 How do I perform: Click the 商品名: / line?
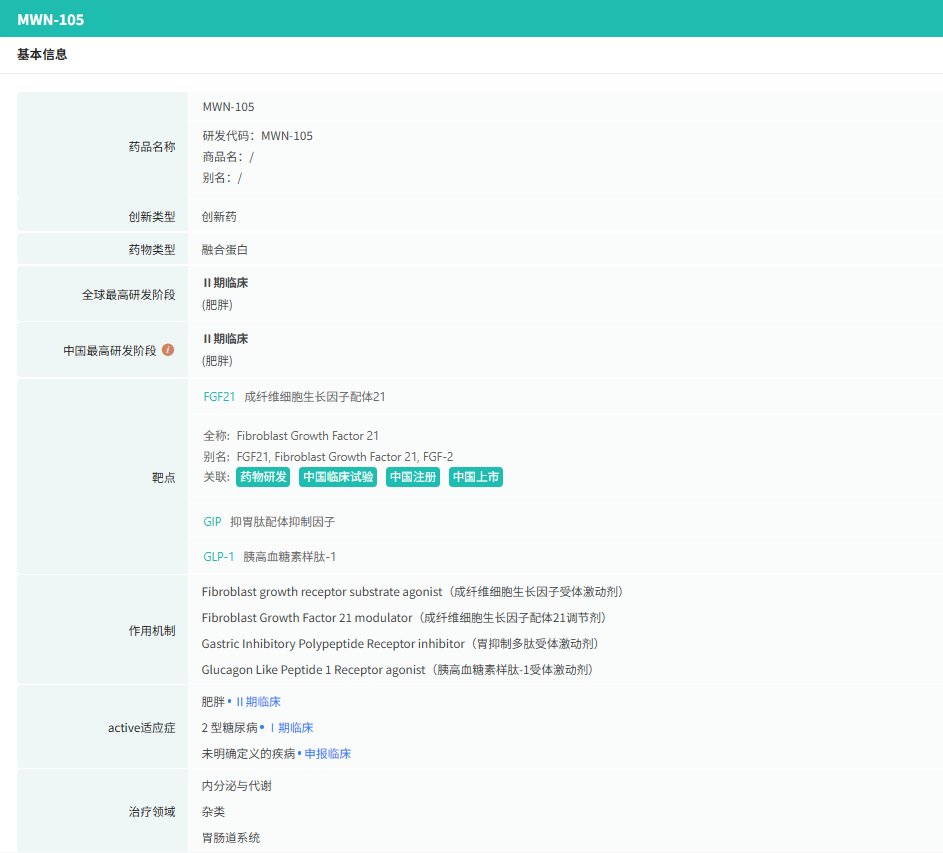pos(228,157)
